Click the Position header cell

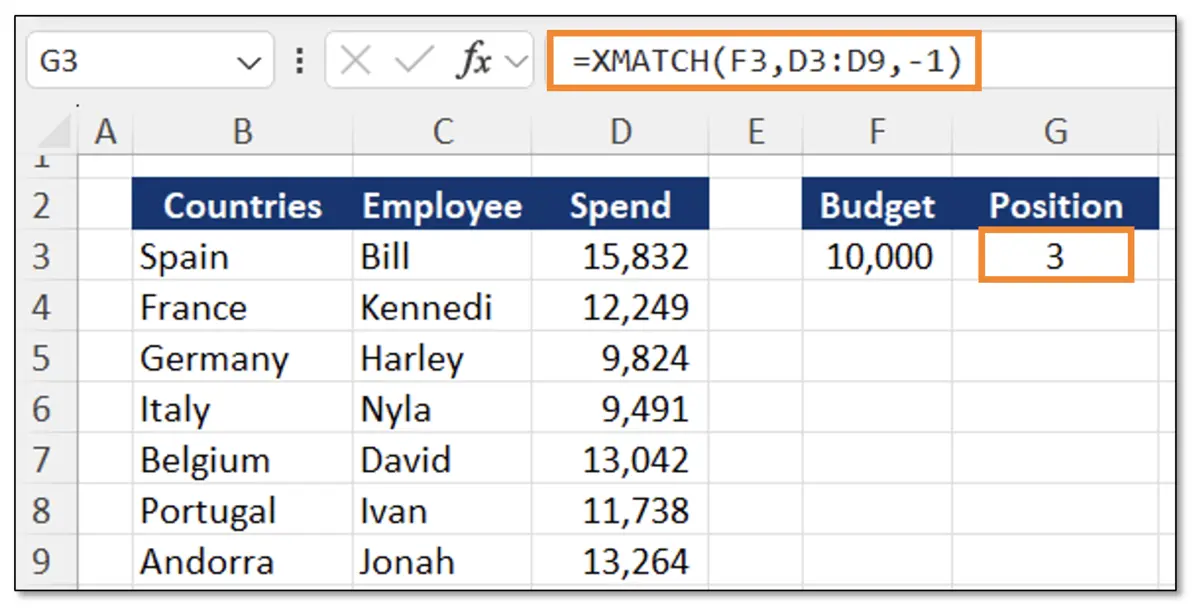point(1055,206)
